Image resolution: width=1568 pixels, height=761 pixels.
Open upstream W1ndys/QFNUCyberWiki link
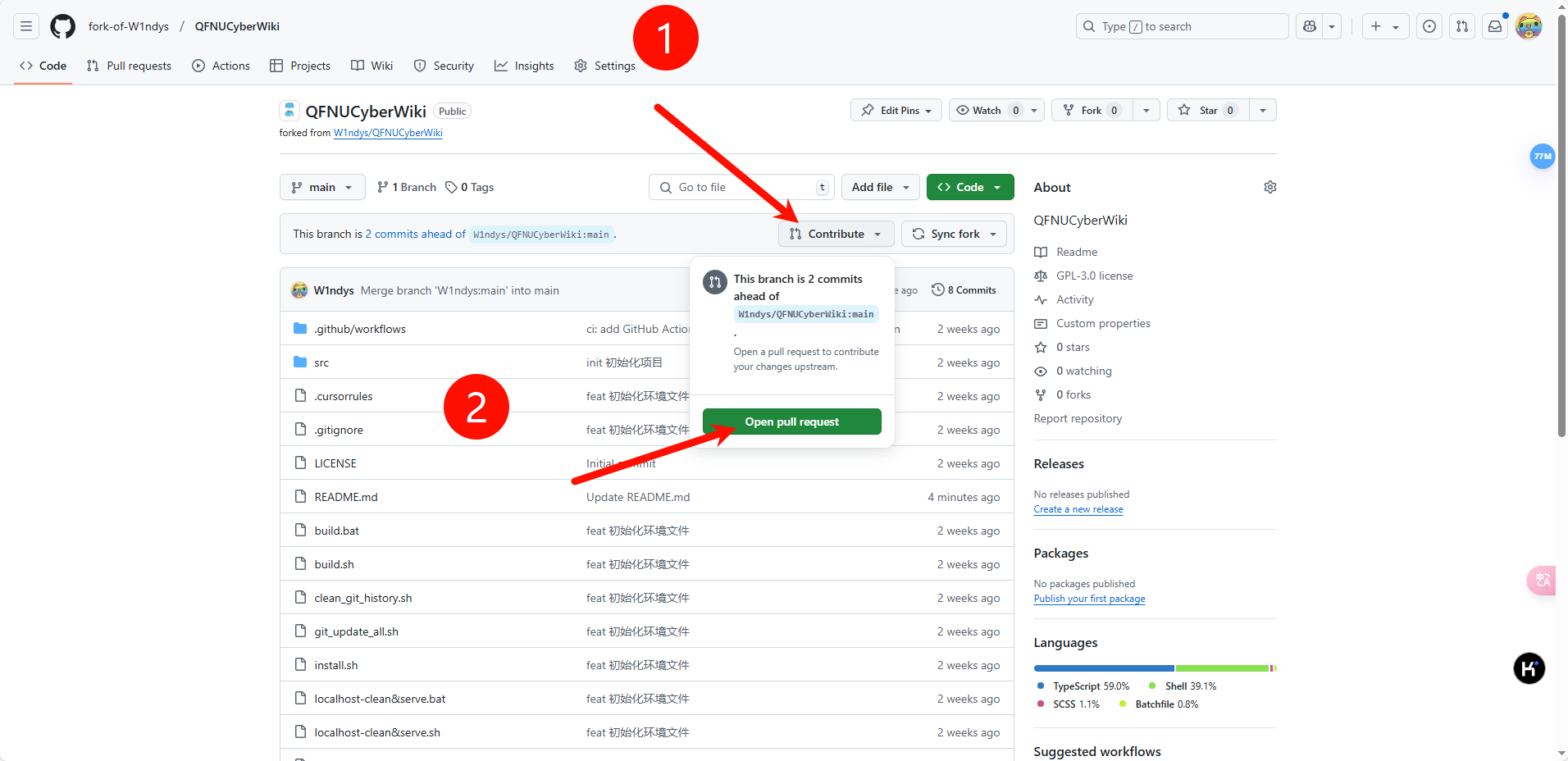388,133
